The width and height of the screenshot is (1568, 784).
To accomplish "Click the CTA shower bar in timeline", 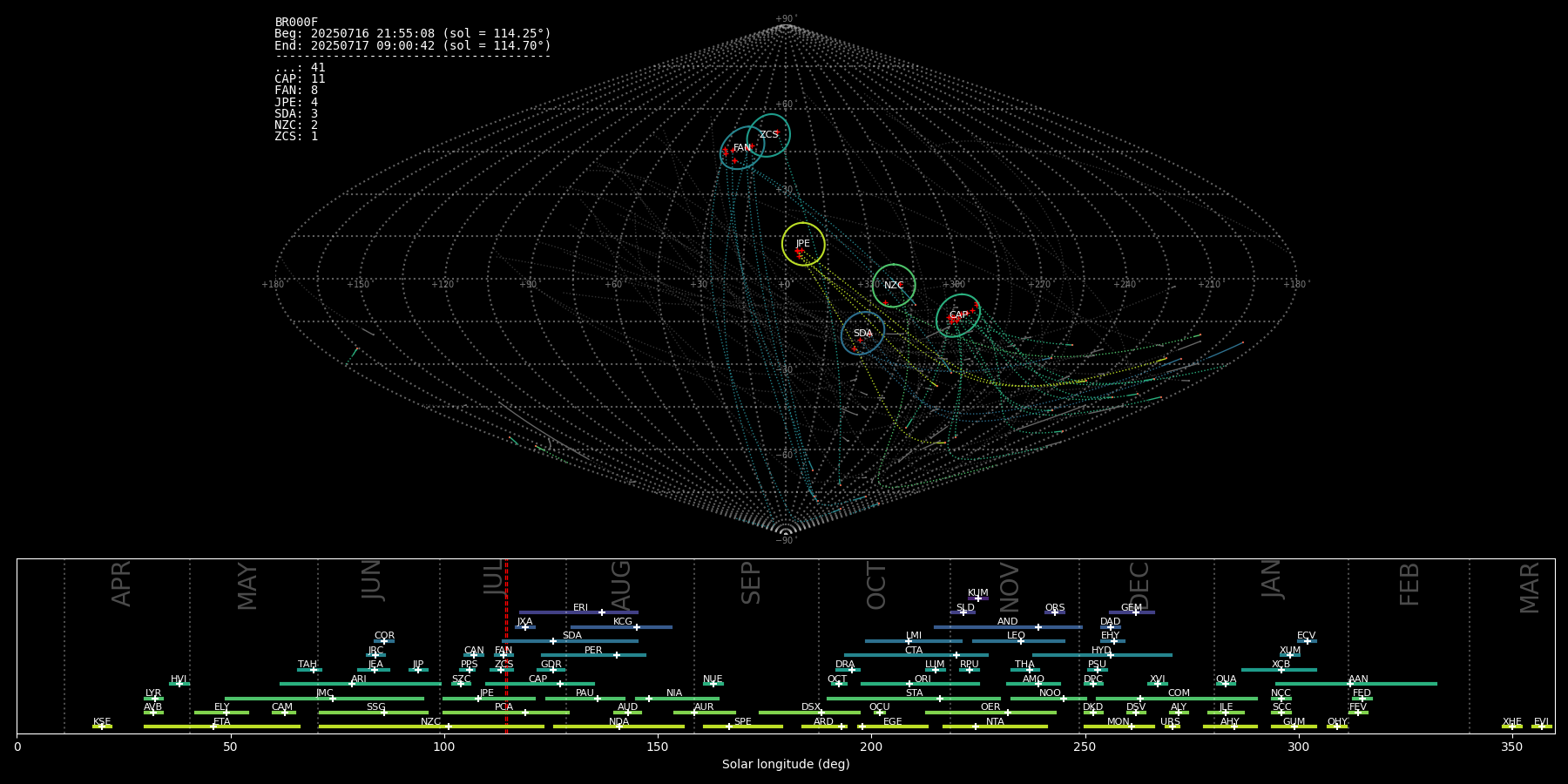I will pyautogui.click(x=916, y=655).
